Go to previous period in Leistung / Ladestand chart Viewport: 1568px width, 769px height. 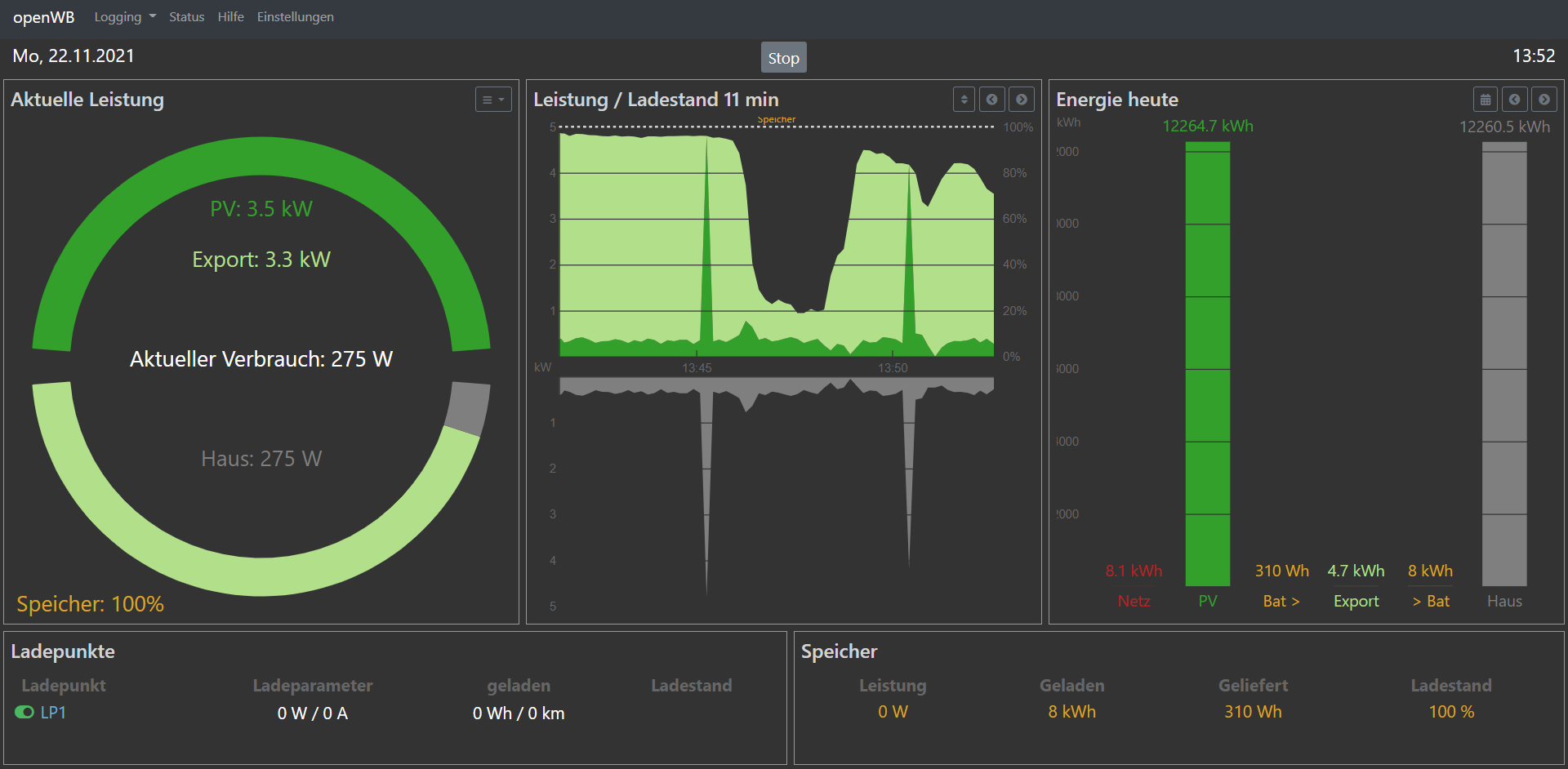pyautogui.click(x=992, y=100)
